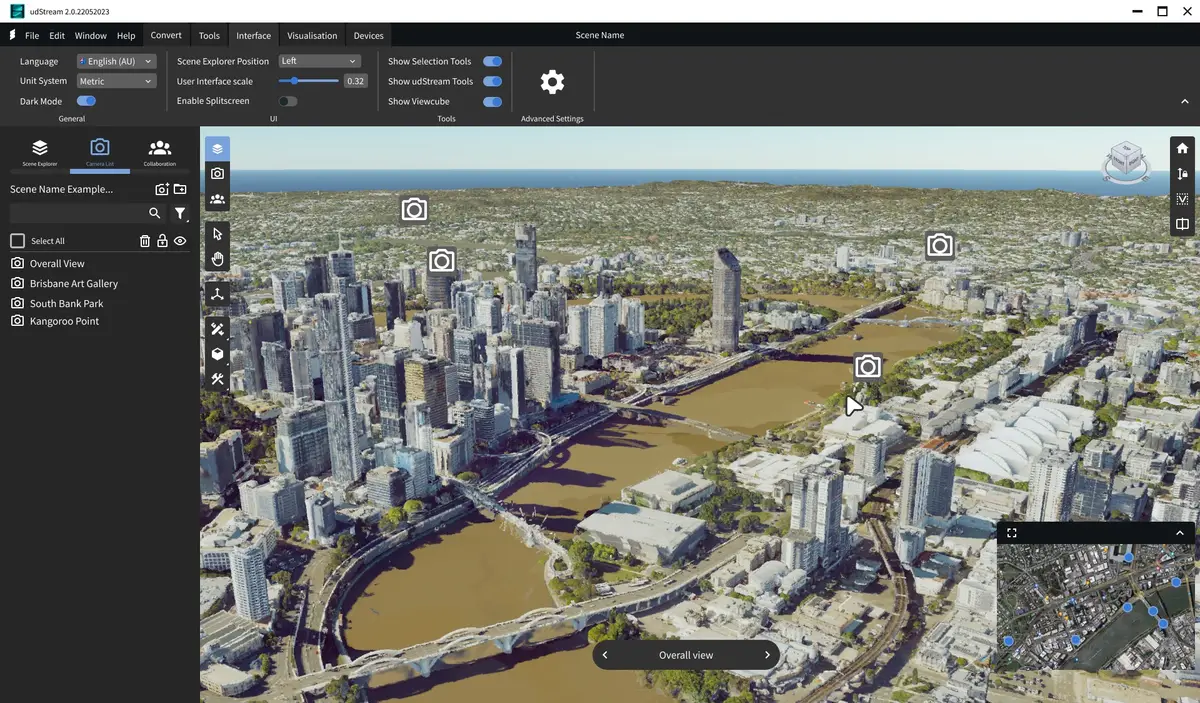Viewport: 1200px width, 703px height.
Task: Click the dotted box V selection icon
Action: click(x=1182, y=199)
